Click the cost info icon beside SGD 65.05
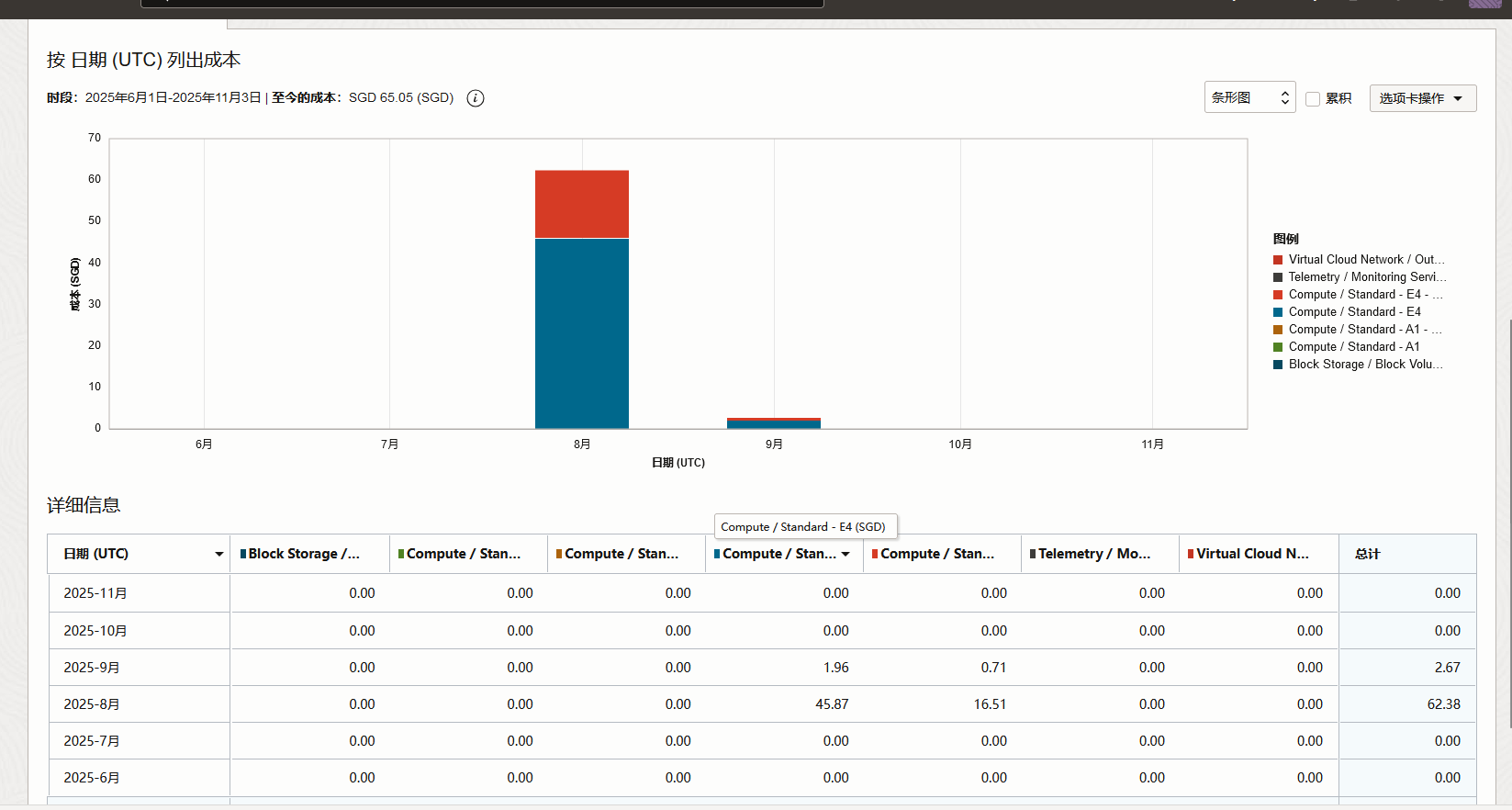1512x810 pixels. (476, 98)
